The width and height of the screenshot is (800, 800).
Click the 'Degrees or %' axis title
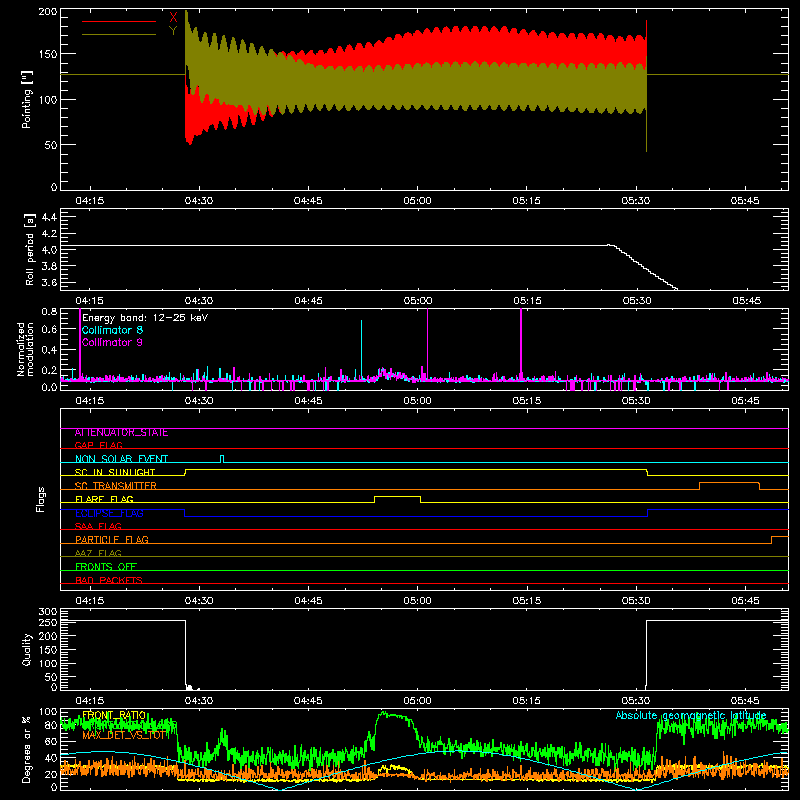[27, 750]
